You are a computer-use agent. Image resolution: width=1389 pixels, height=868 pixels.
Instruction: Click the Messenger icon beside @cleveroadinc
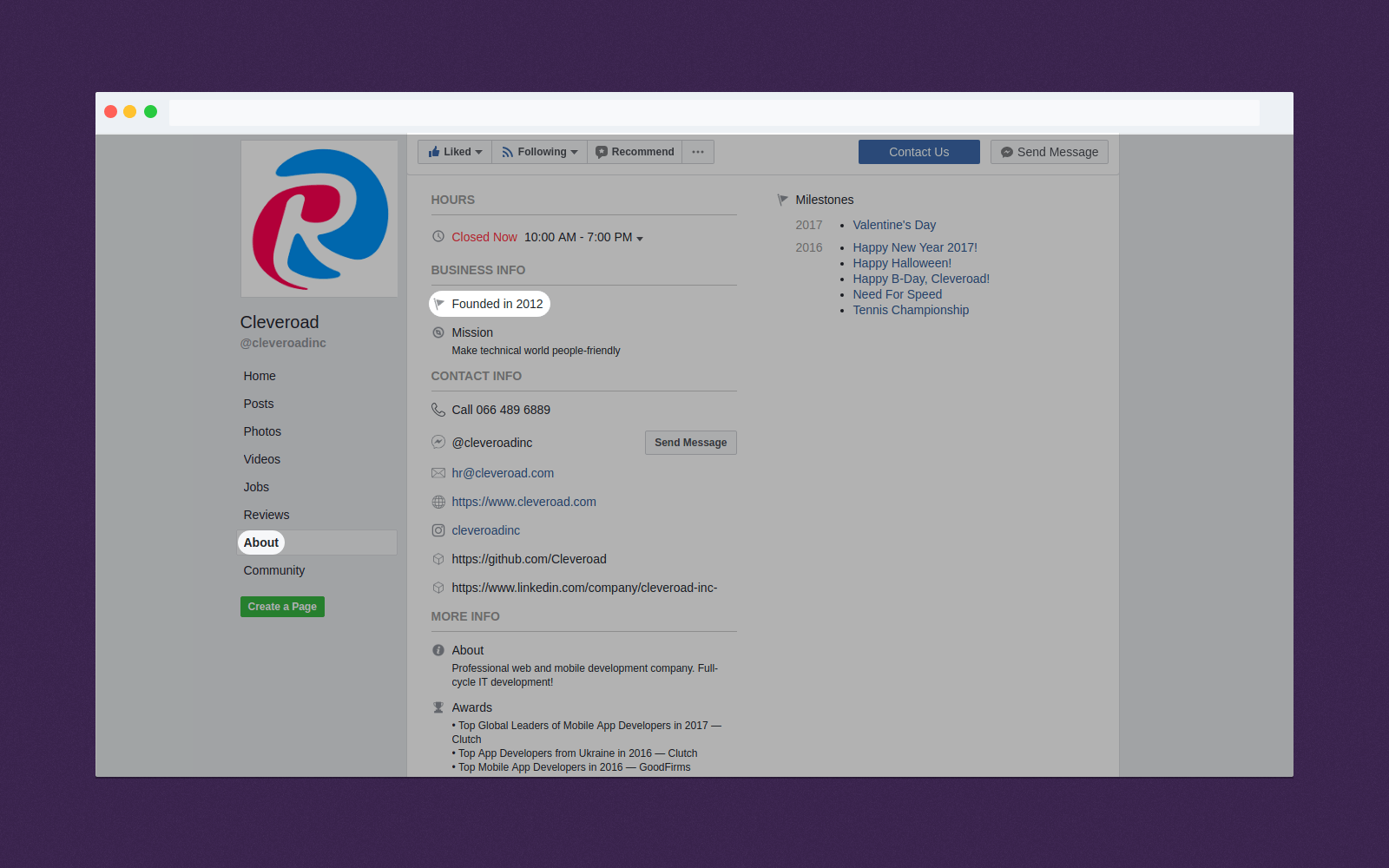[438, 442]
